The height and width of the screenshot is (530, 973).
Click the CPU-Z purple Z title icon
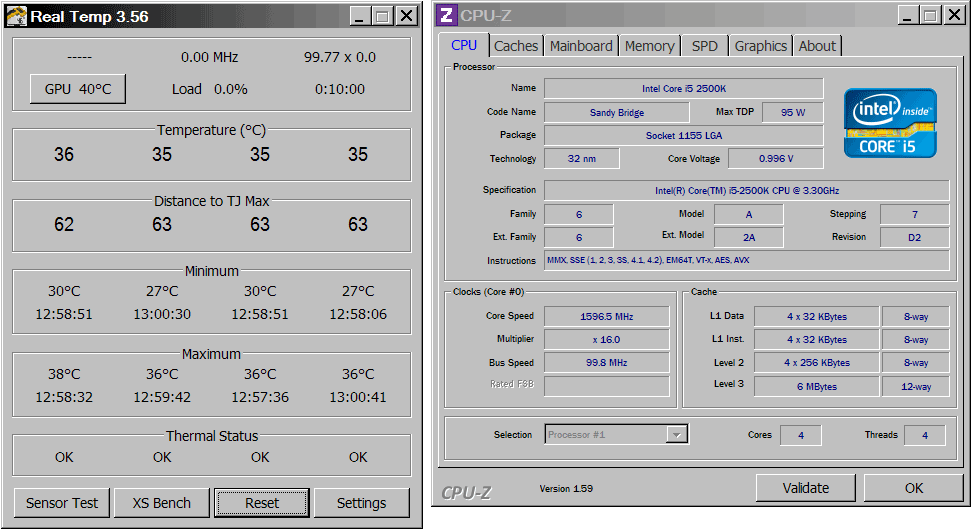coord(447,15)
